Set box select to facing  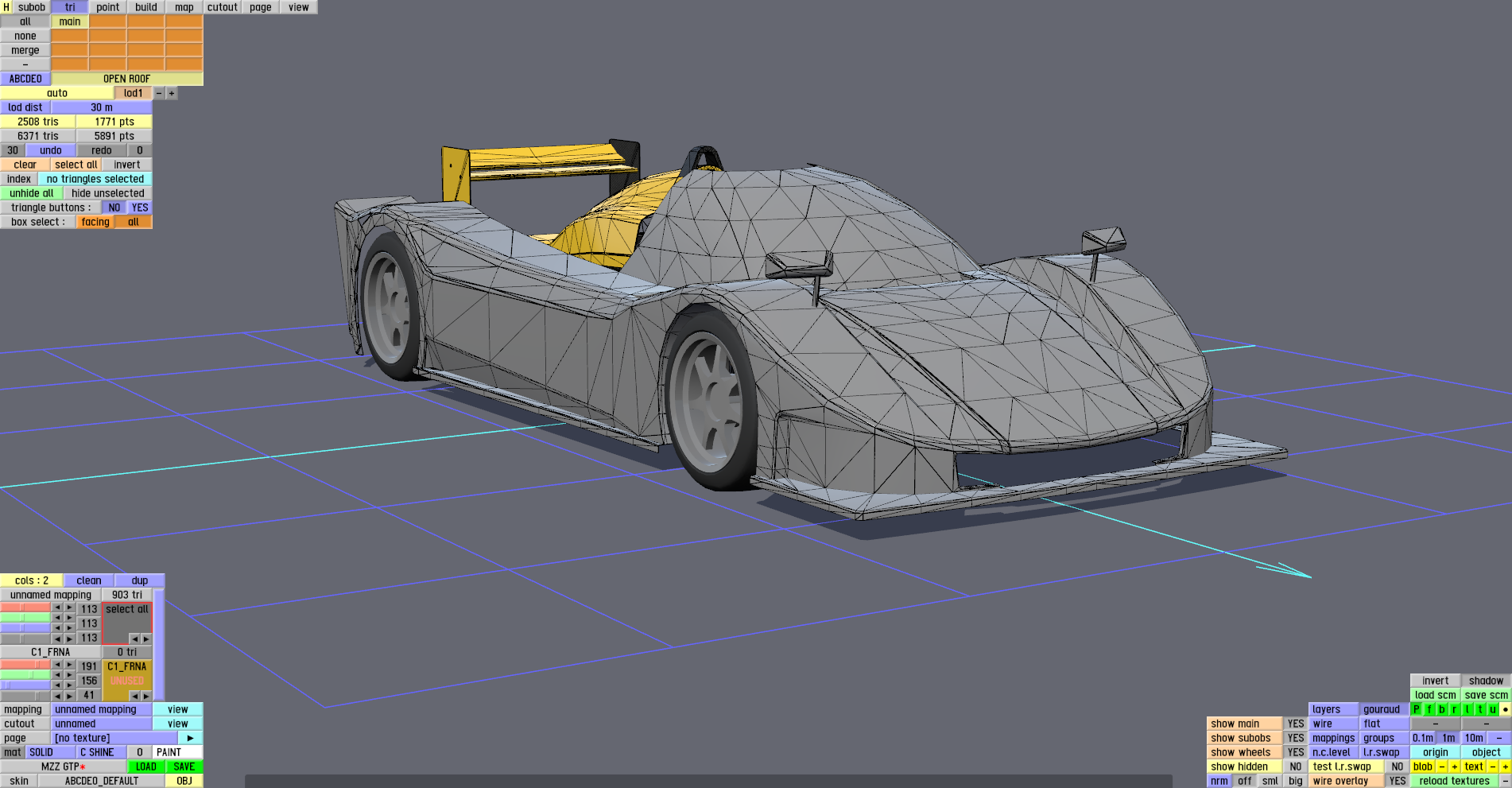pos(95,222)
